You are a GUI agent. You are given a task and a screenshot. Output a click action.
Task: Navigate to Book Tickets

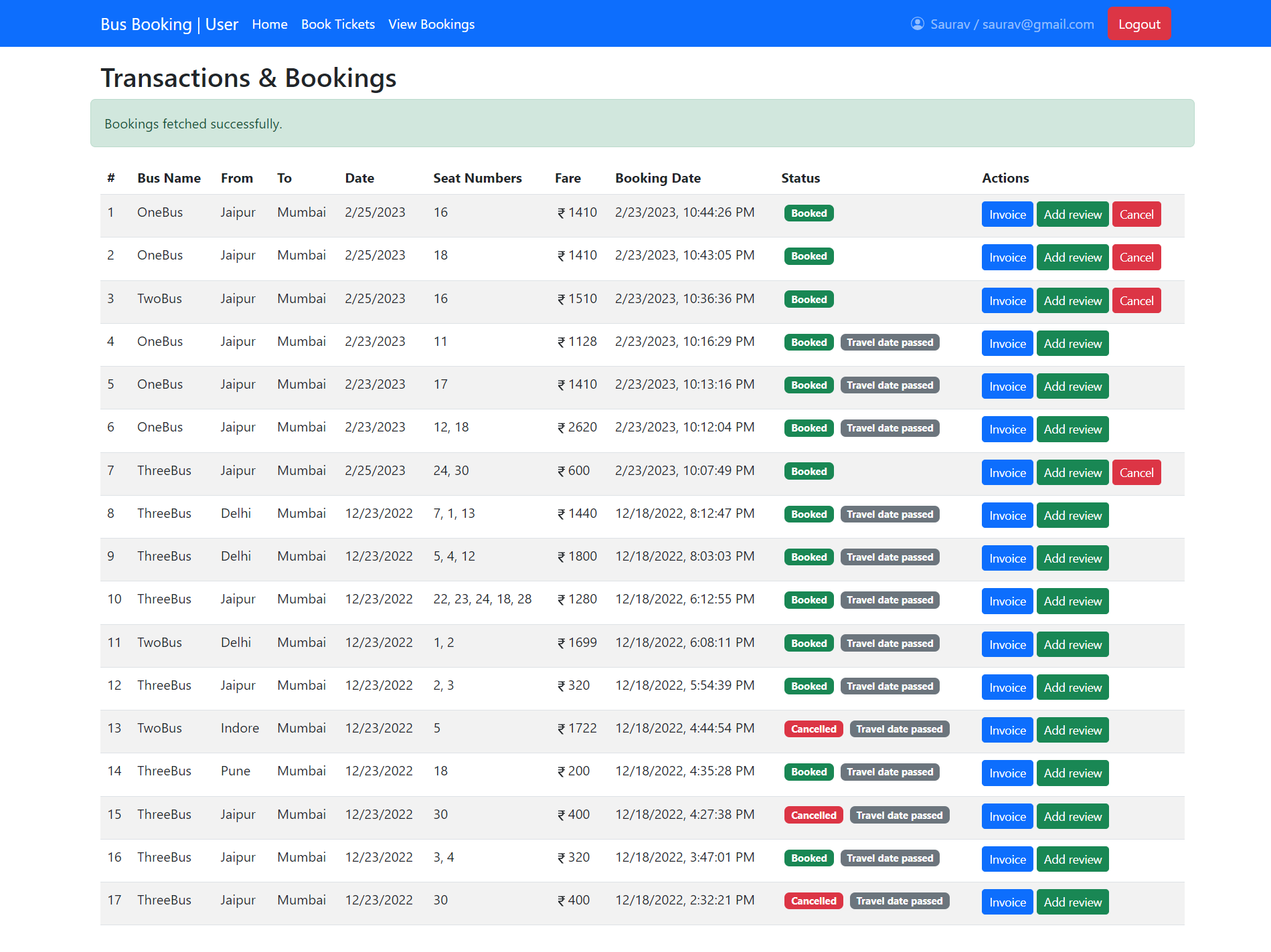(337, 24)
